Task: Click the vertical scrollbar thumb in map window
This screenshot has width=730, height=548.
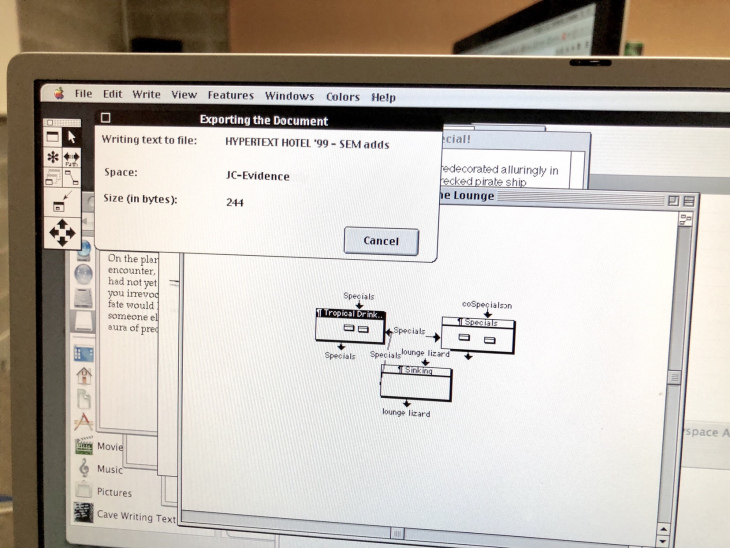Action: (x=674, y=377)
